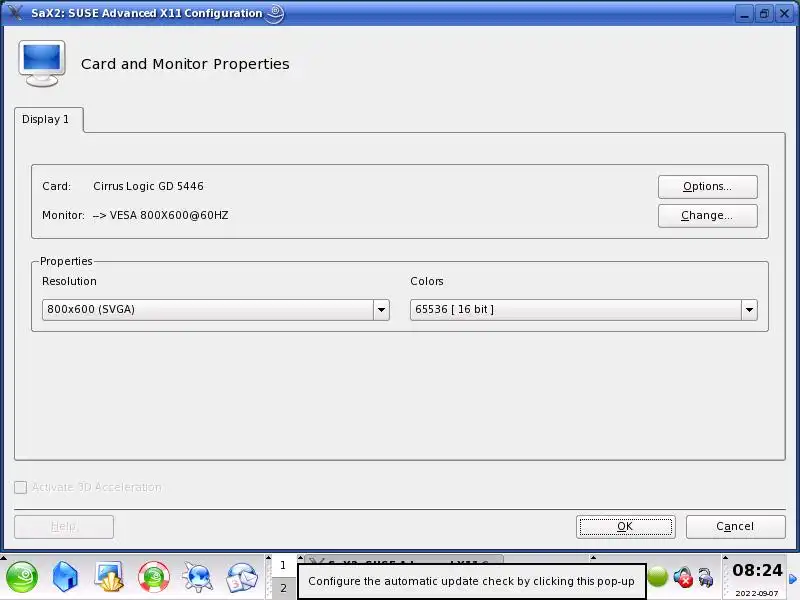Open the system tray icon beside the volume icon

(706, 577)
